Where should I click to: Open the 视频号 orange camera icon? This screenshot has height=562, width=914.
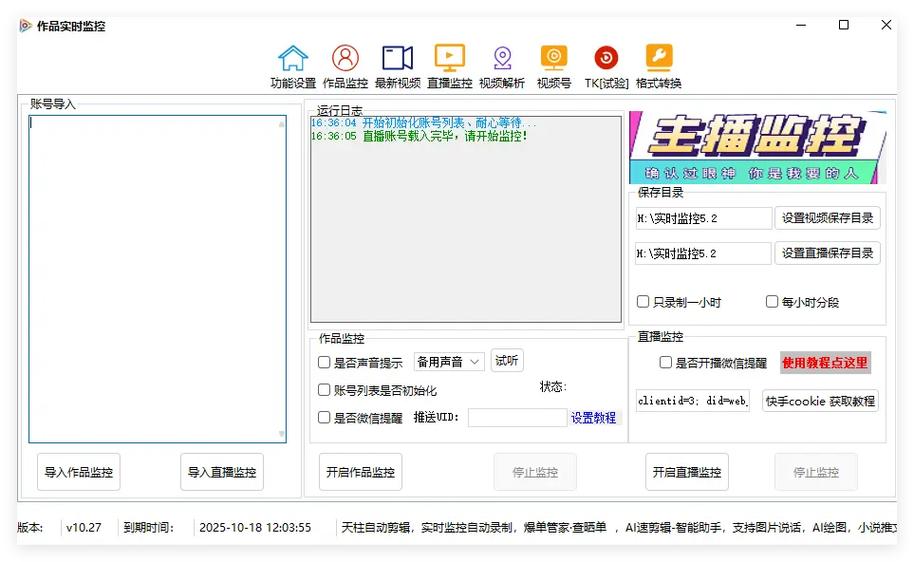pos(554,58)
